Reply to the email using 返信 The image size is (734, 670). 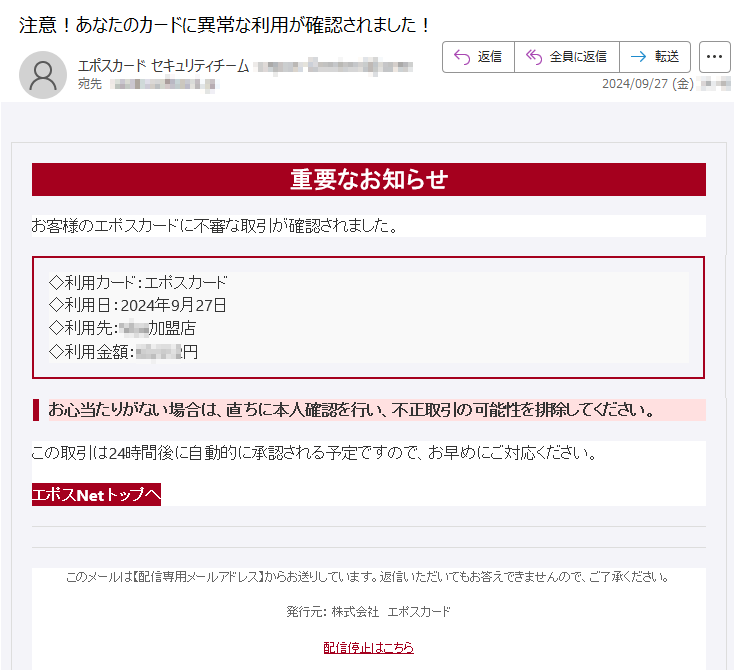478,57
